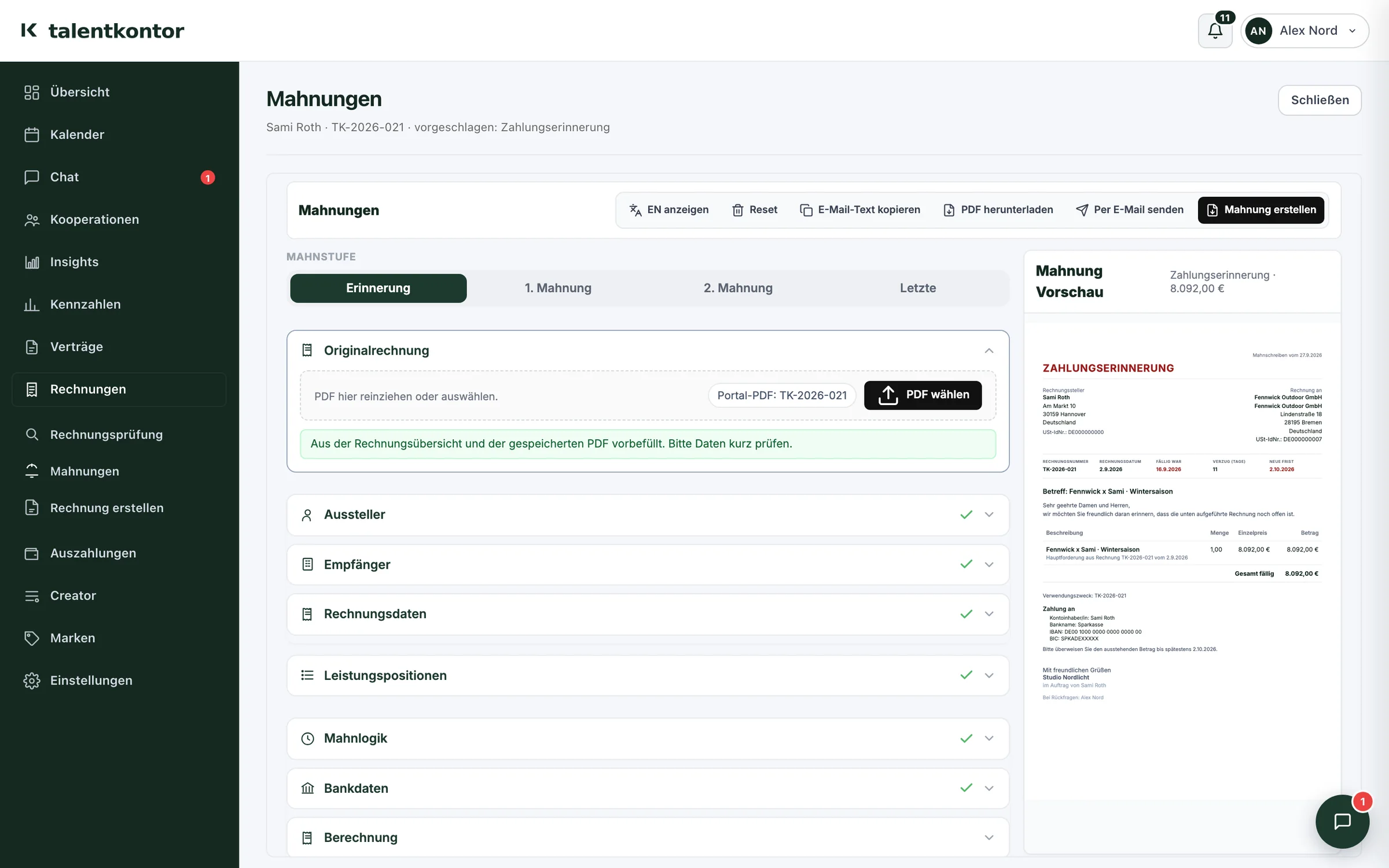The height and width of the screenshot is (868, 1389).
Task: Click the Chat speech bubble icon in sidebar
Action: (x=32, y=177)
